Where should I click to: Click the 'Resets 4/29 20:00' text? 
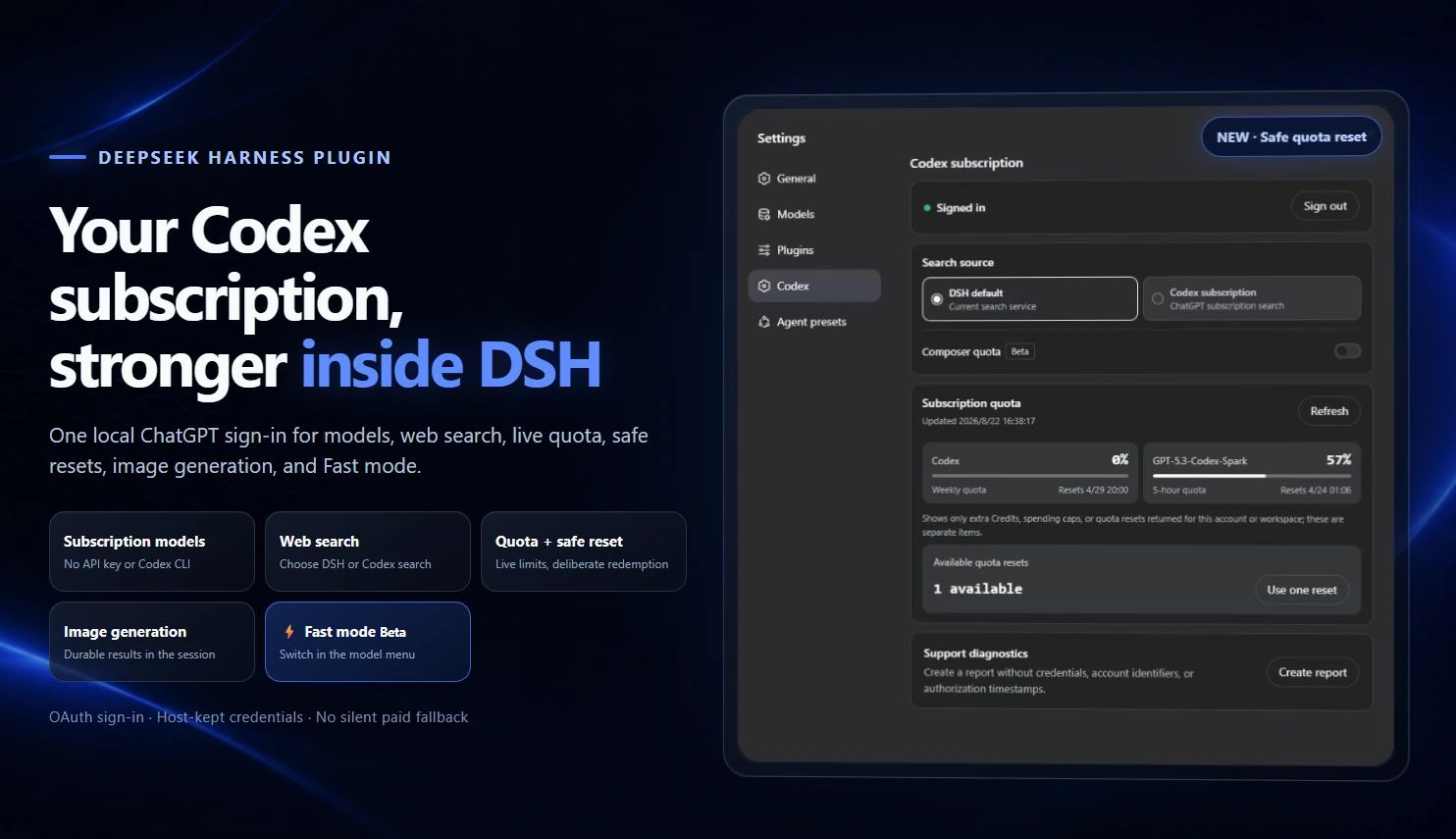(x=1093, y=490)
